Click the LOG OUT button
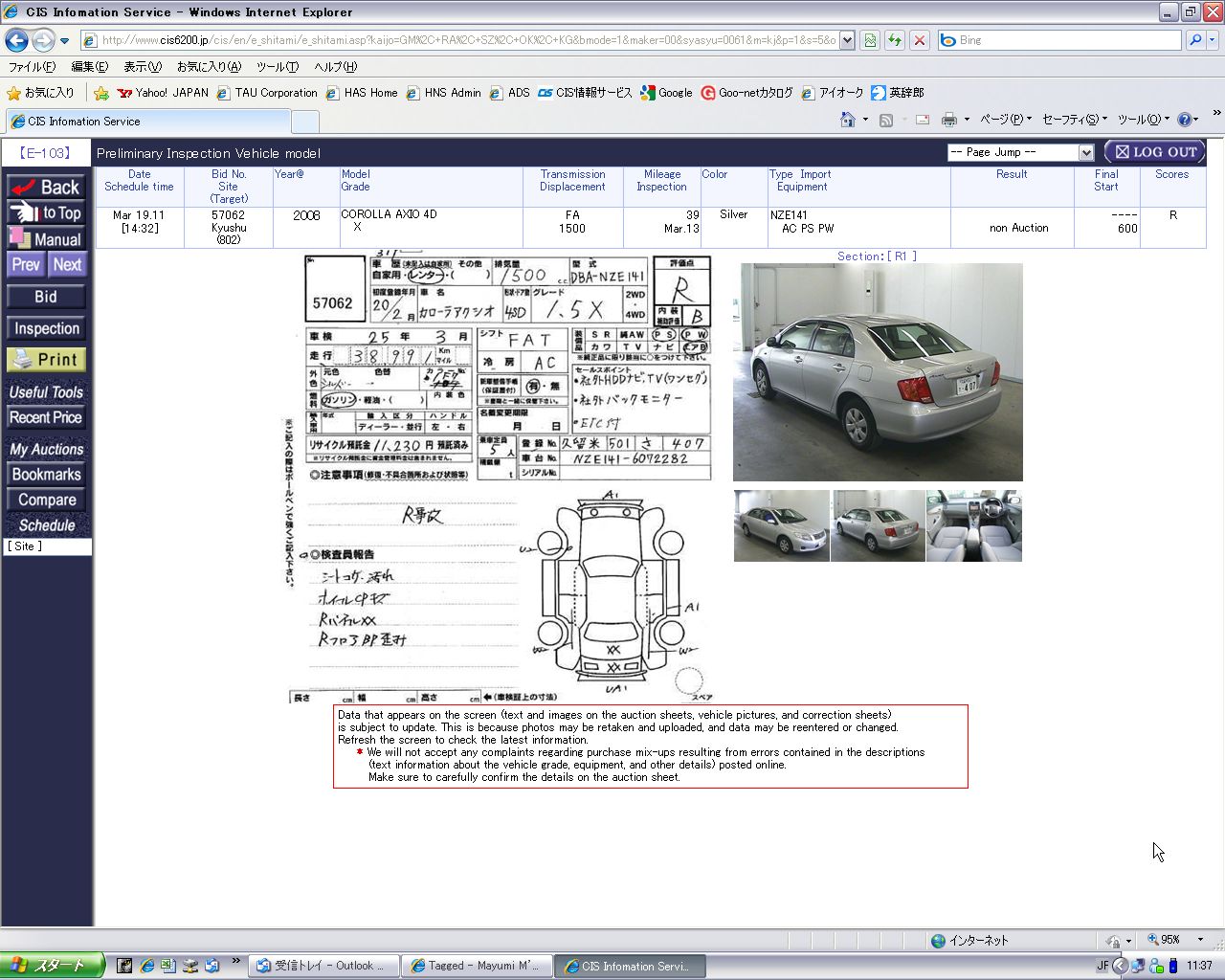The image size is (1225, 980). click(1155, 152)
